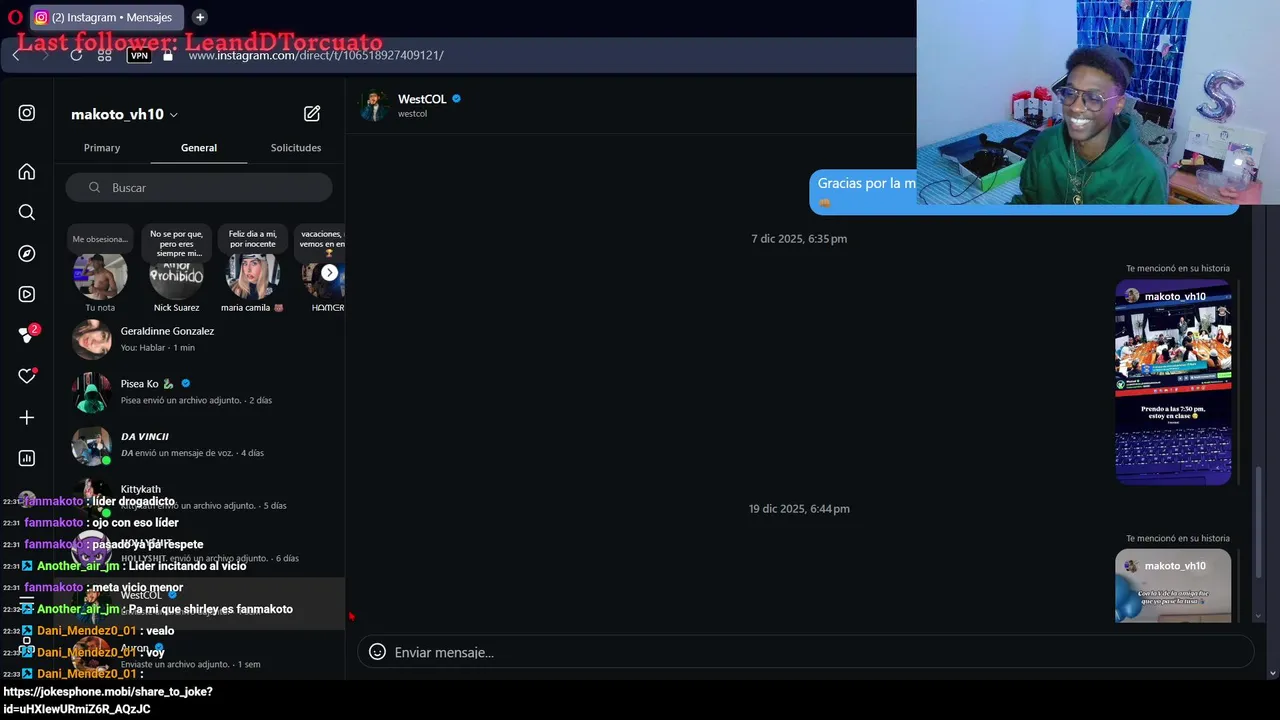Click WestCOL avatar in chat header
The height and width of the screenshot is (720, 1280).
[375, 106]
